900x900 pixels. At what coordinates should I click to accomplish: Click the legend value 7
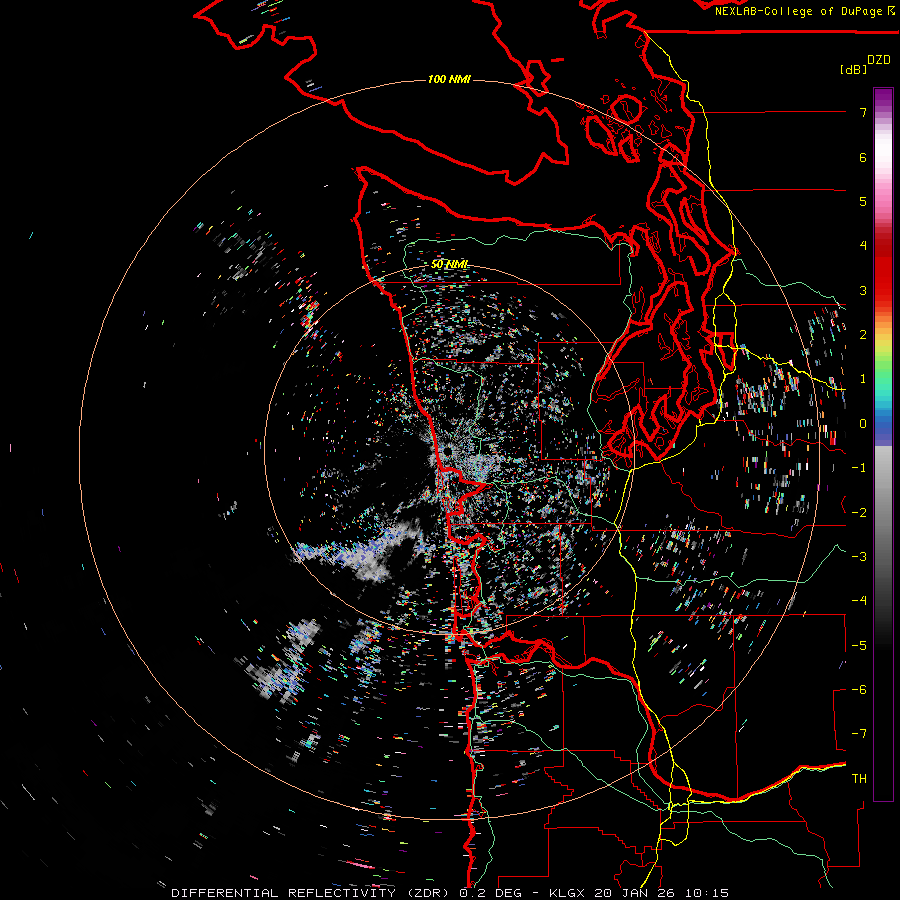click(863, 112)
